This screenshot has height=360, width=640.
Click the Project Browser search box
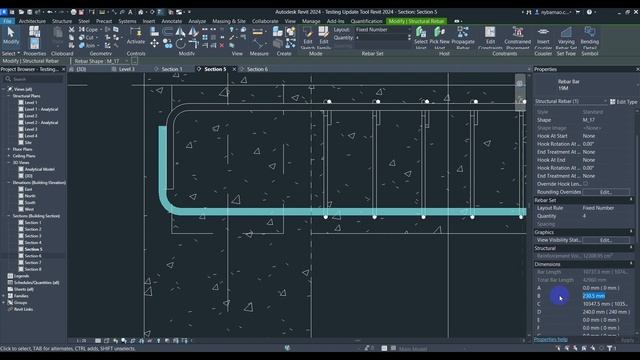(34, 79)
